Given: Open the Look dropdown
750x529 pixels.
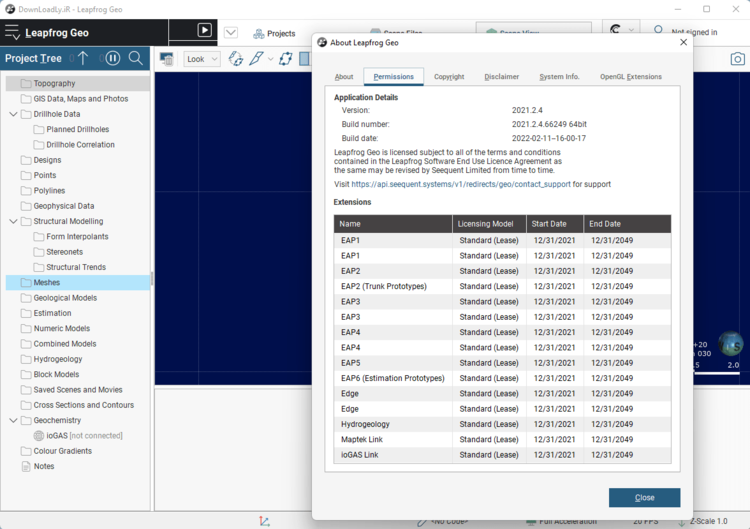Looking at the screenshot, I should point(202,59).
